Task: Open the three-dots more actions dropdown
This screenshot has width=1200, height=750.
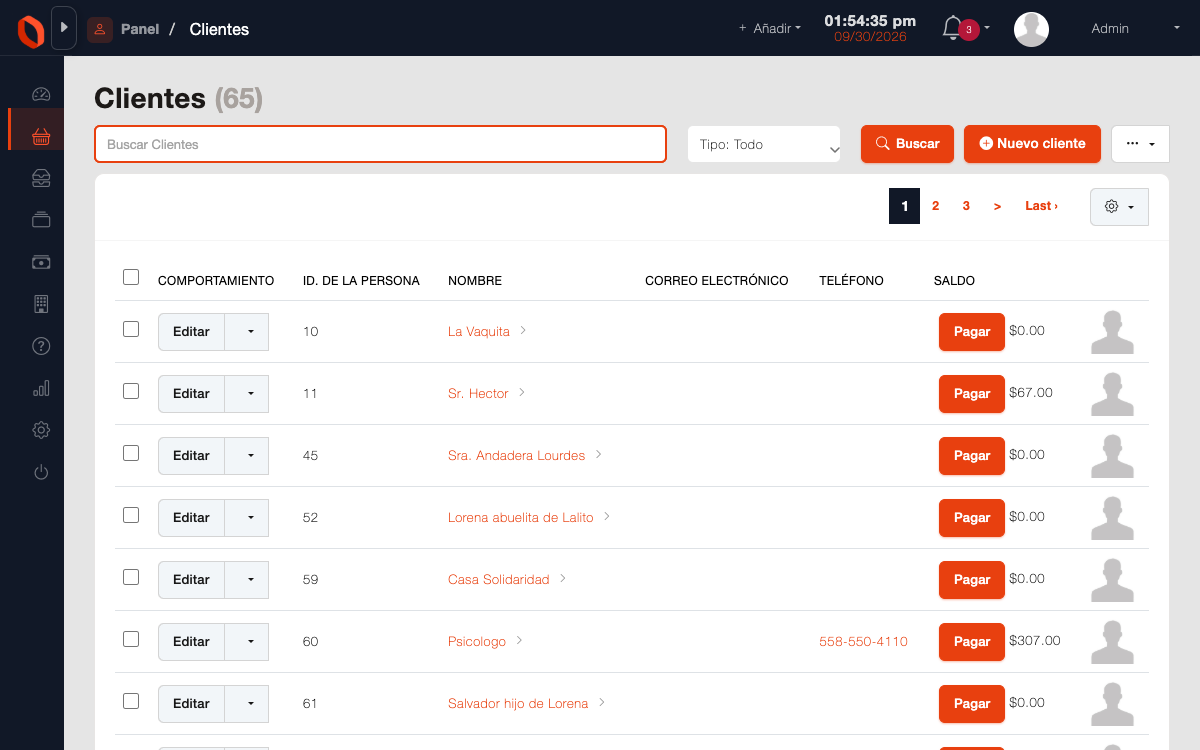Action: pyautogui.click(x=1140, y=144)
